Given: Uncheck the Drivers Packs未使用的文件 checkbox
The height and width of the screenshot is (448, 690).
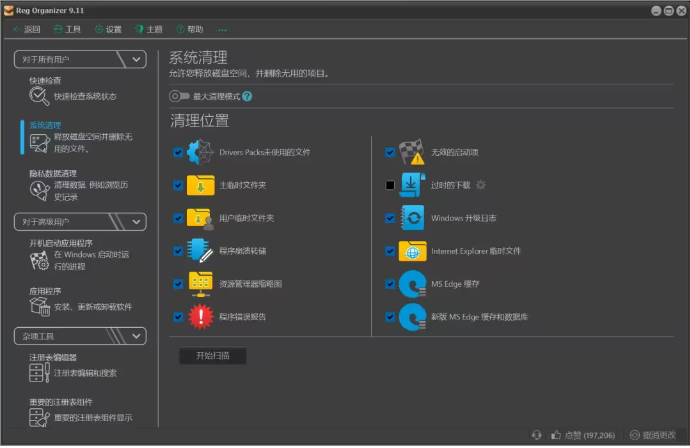Looking at the screenshot, I should coord(178,153).
